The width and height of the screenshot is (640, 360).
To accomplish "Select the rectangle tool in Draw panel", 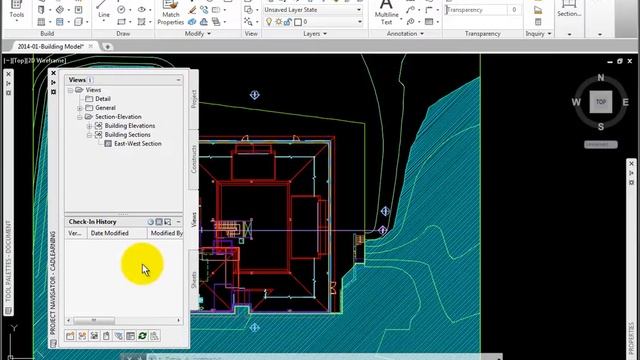I will 121,22.
